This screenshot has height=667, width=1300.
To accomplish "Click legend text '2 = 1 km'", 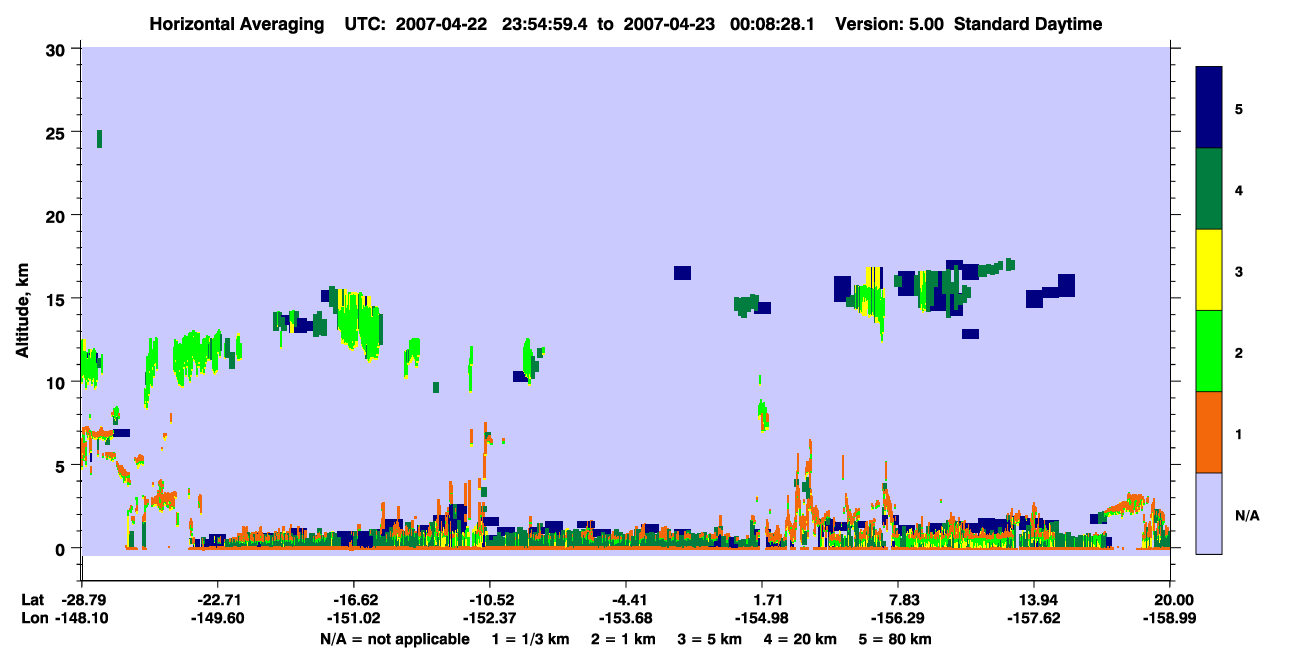I will click(623, 638).
